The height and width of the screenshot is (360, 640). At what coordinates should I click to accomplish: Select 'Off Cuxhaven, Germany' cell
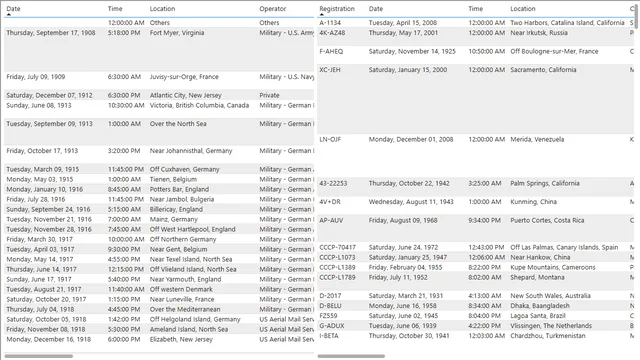click(x=184, y=169)
